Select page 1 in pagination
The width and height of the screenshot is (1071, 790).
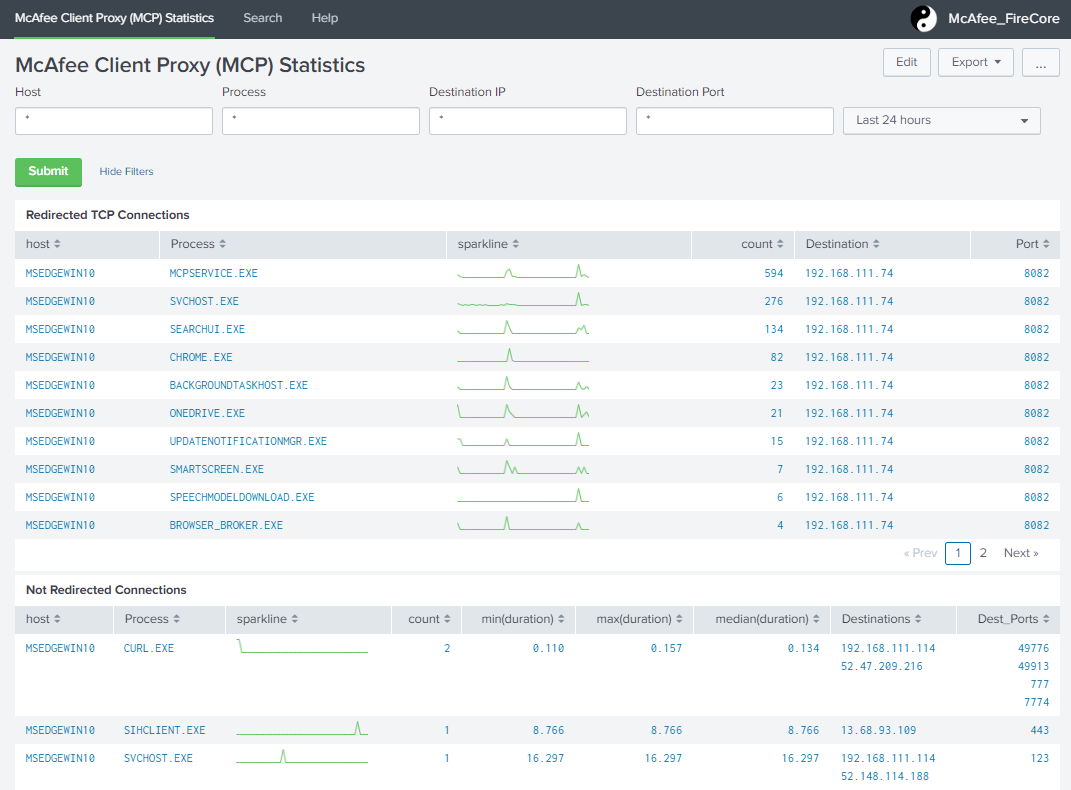click(x=958, y=553)
